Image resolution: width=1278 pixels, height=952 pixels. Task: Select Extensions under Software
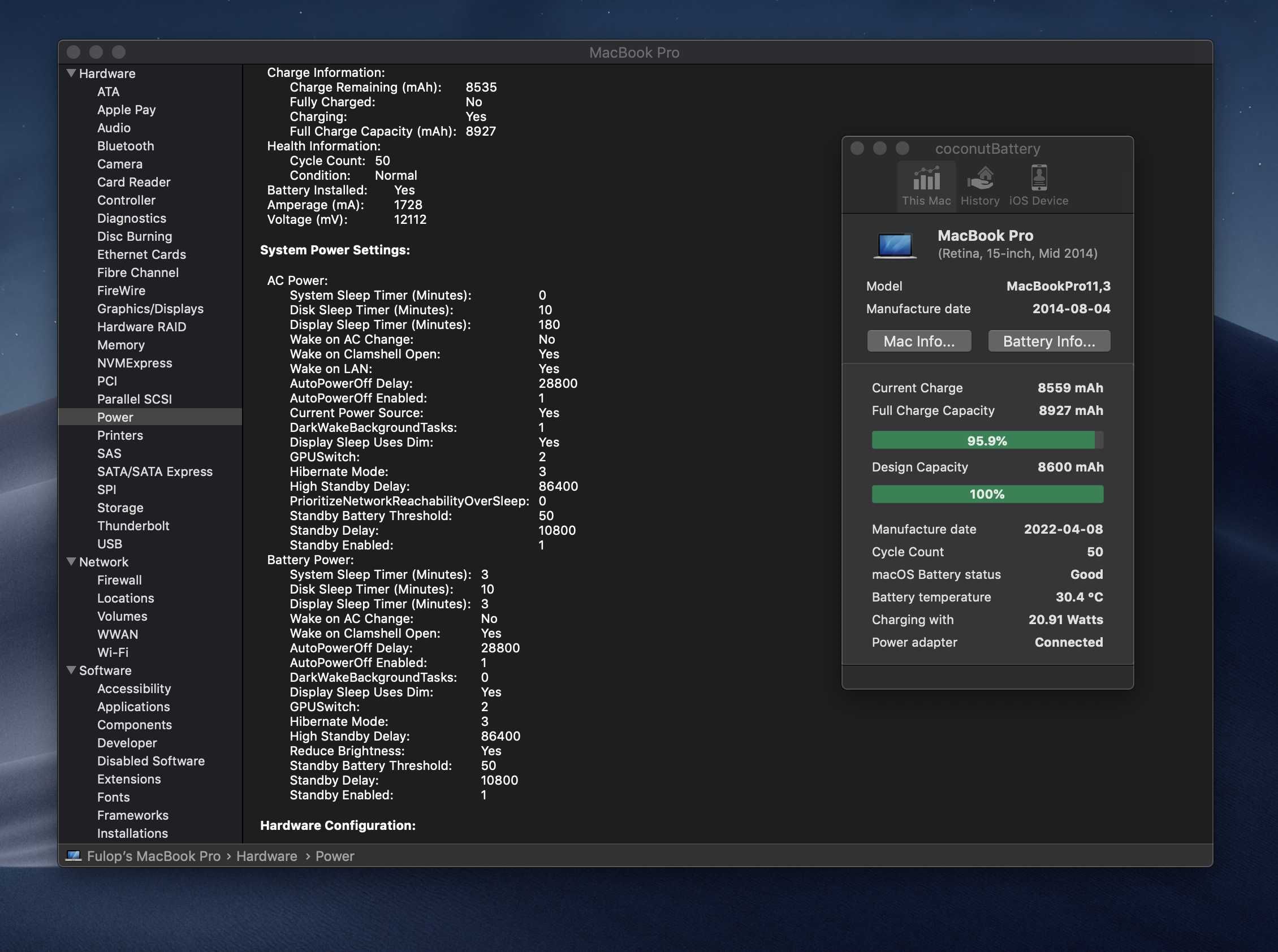(x=128, y=779)
